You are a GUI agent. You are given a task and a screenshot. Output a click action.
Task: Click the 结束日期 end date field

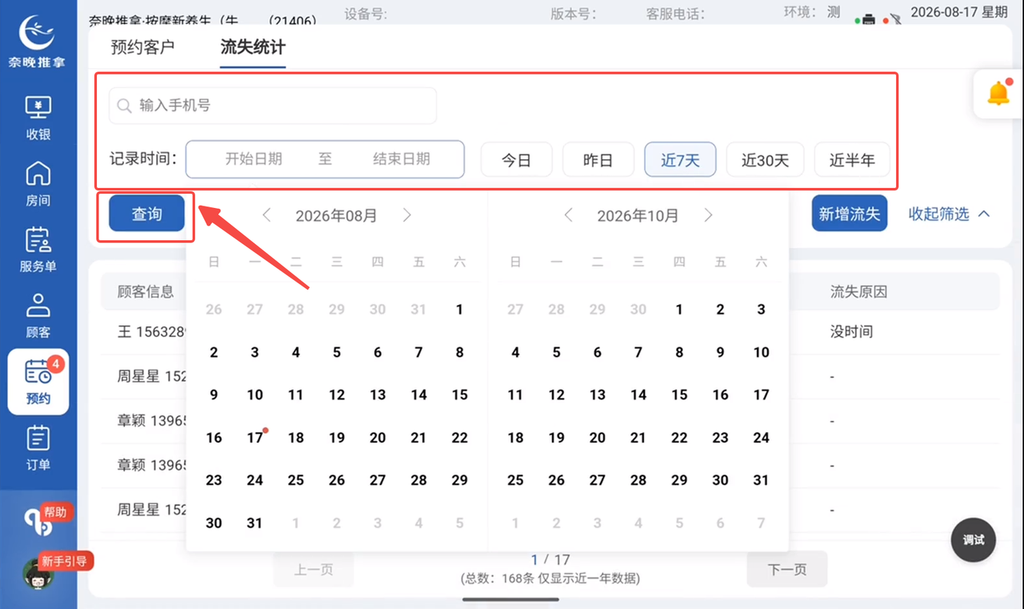point(401,159)
